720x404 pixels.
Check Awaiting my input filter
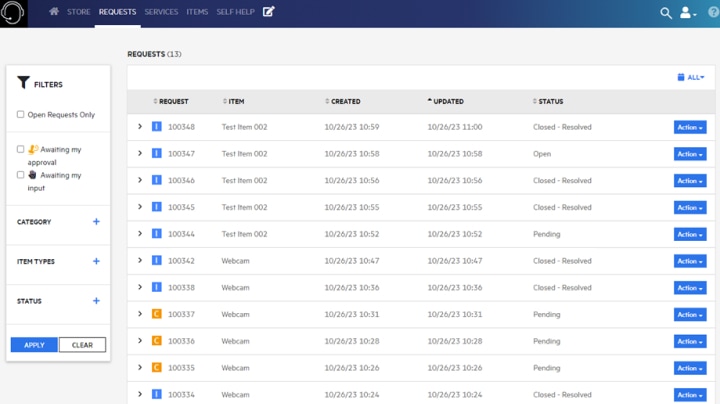point(20,174)
